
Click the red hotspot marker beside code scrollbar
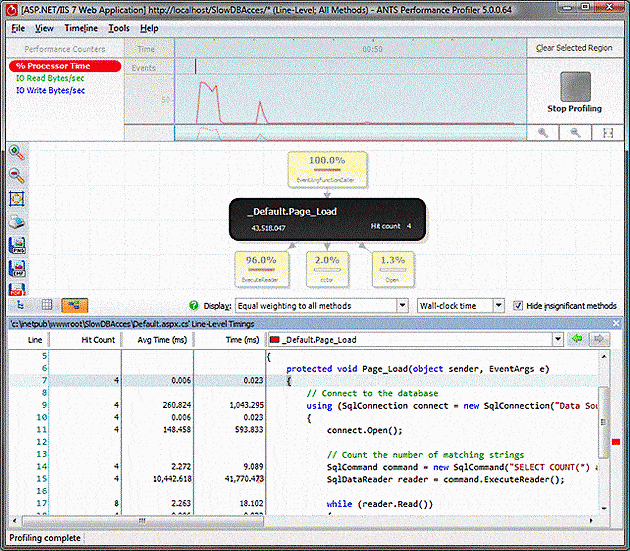[x=616, y=442]
